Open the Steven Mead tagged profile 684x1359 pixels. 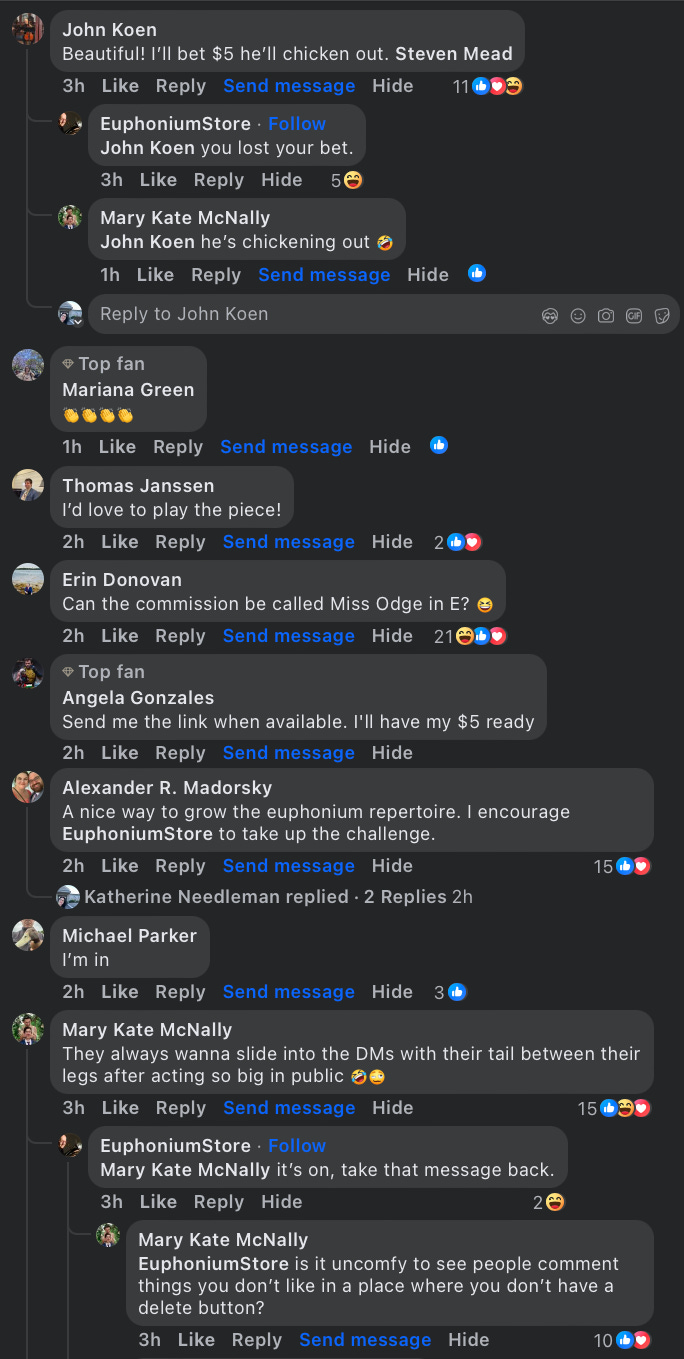[454, 54]
